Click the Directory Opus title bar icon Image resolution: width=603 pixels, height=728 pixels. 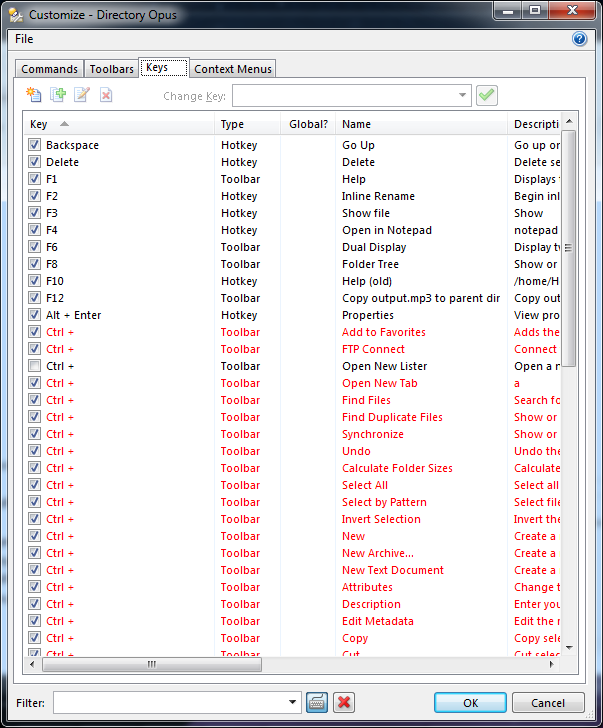16,15
